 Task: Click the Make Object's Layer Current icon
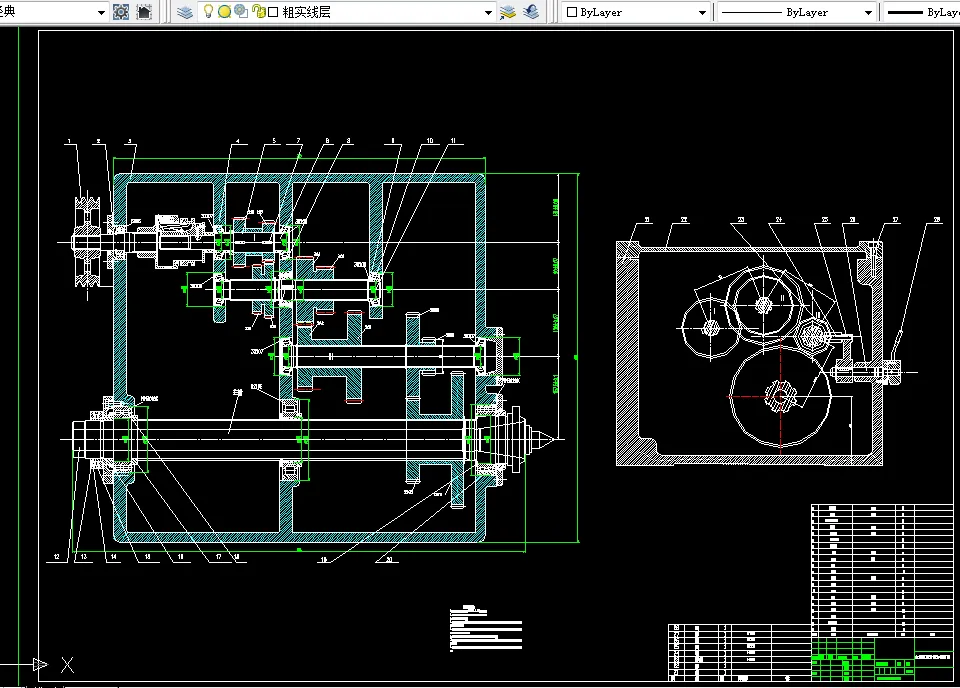pos(508,12)
